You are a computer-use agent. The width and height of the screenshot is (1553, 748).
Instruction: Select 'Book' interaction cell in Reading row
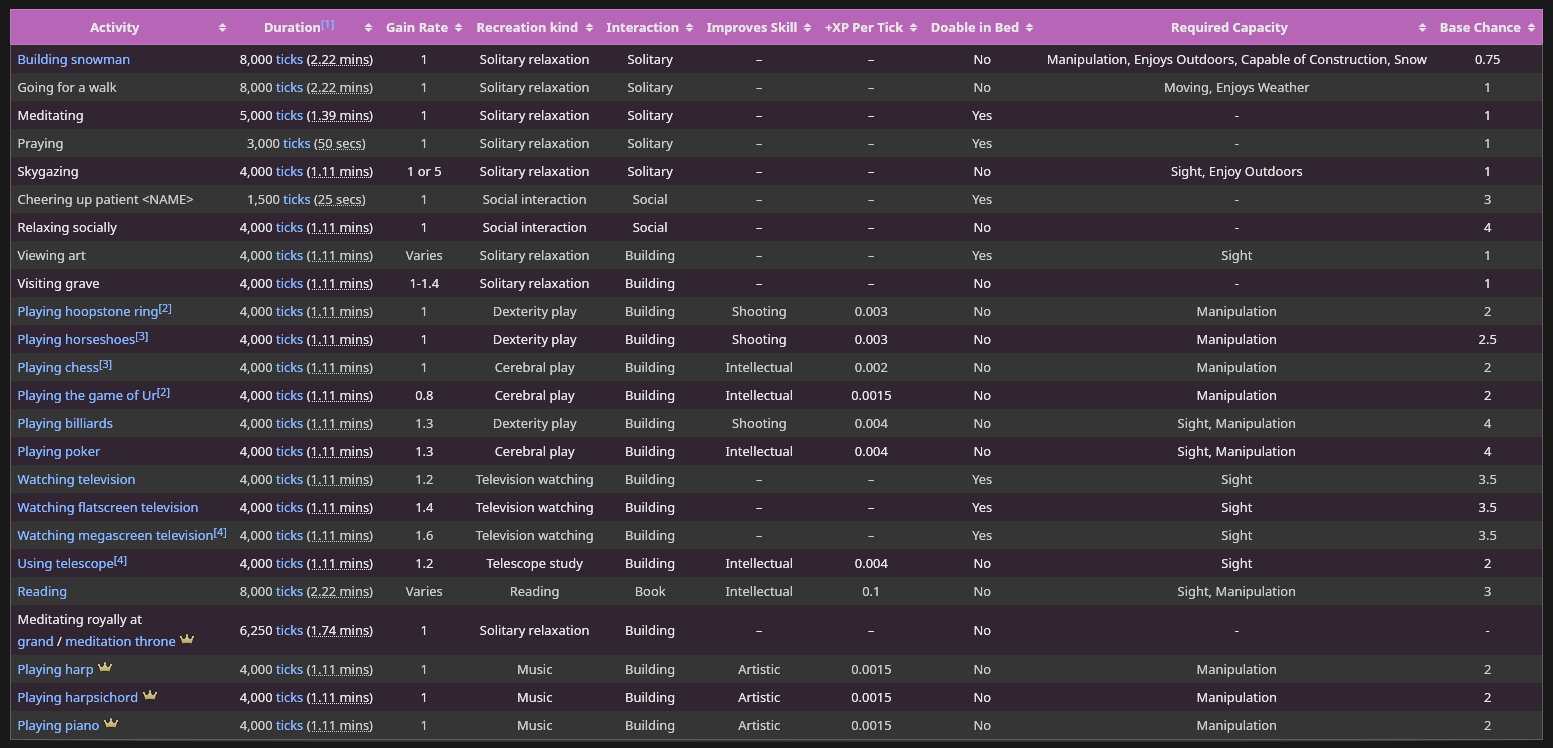click(x=650, y=592)
